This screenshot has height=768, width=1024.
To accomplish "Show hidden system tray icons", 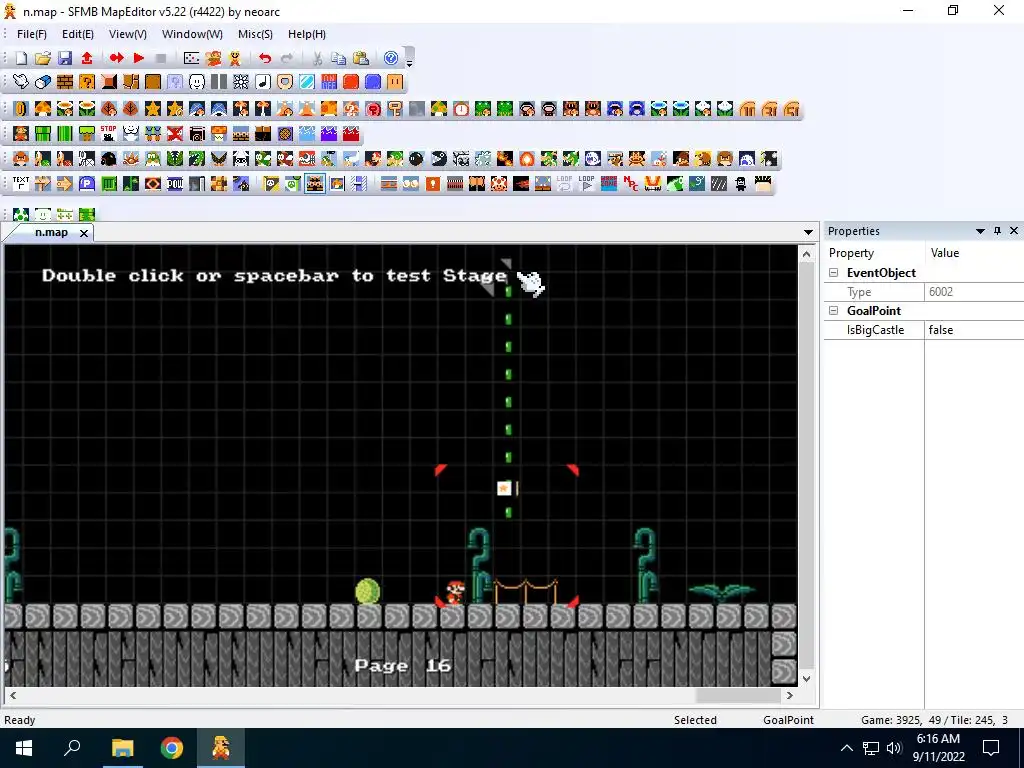I will (846, 748).
